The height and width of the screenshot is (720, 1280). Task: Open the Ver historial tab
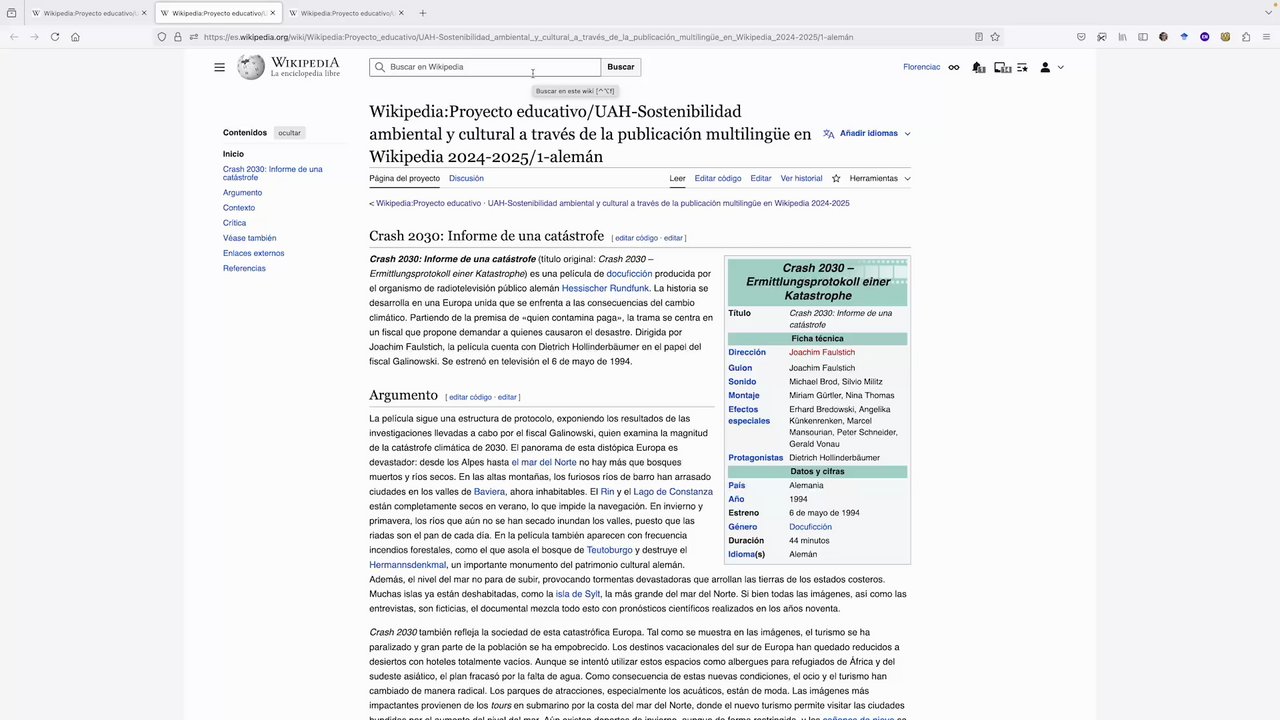click(x=801, y=178)
